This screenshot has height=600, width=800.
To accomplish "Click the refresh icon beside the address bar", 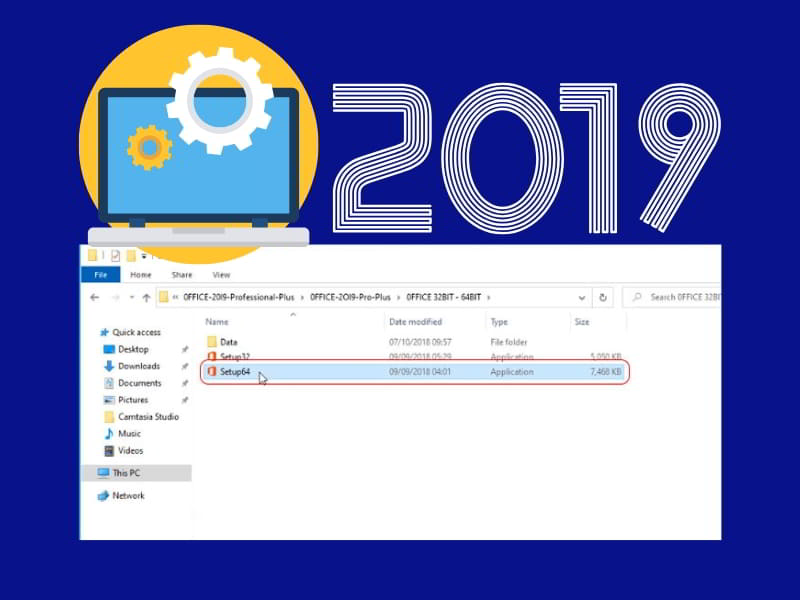I will 603,297.
